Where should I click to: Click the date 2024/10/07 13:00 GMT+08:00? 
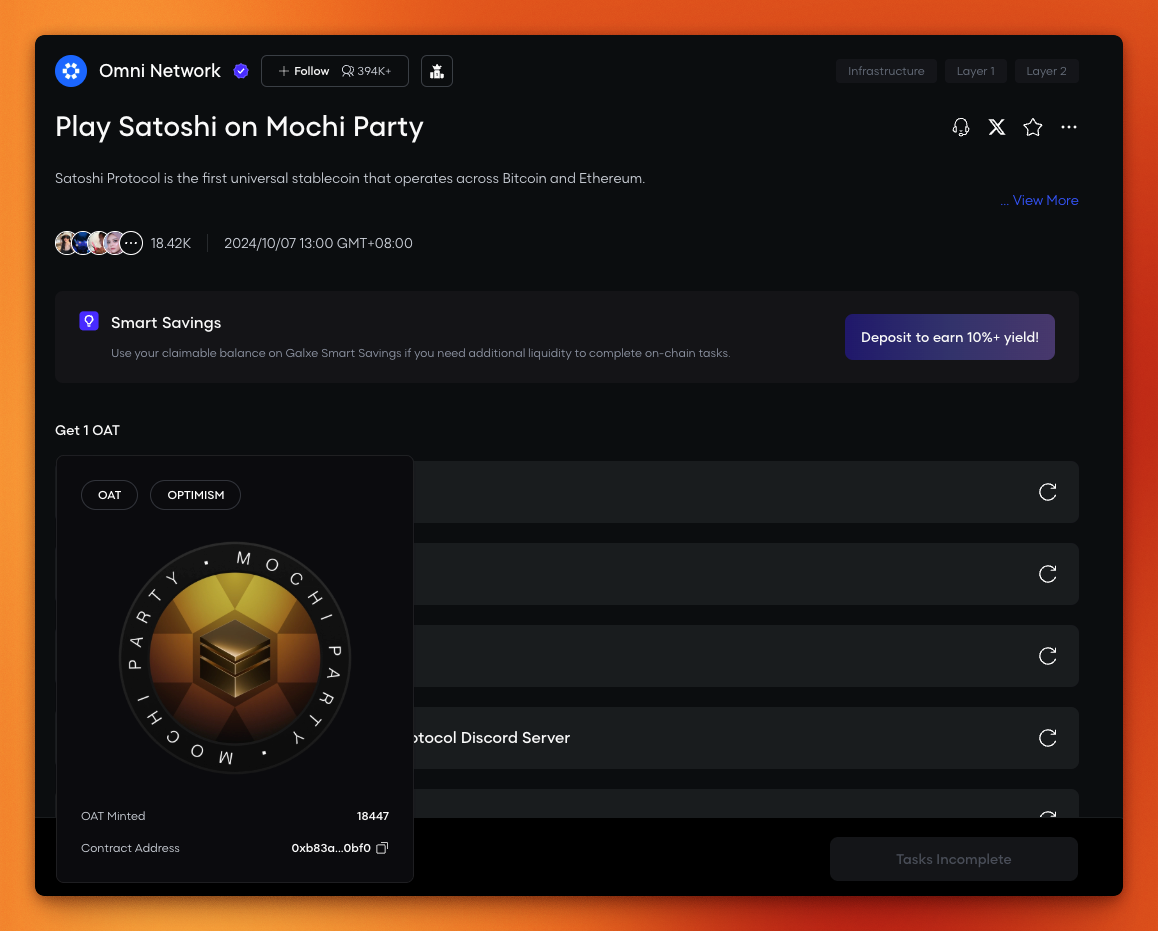click(x=318, y=243)
